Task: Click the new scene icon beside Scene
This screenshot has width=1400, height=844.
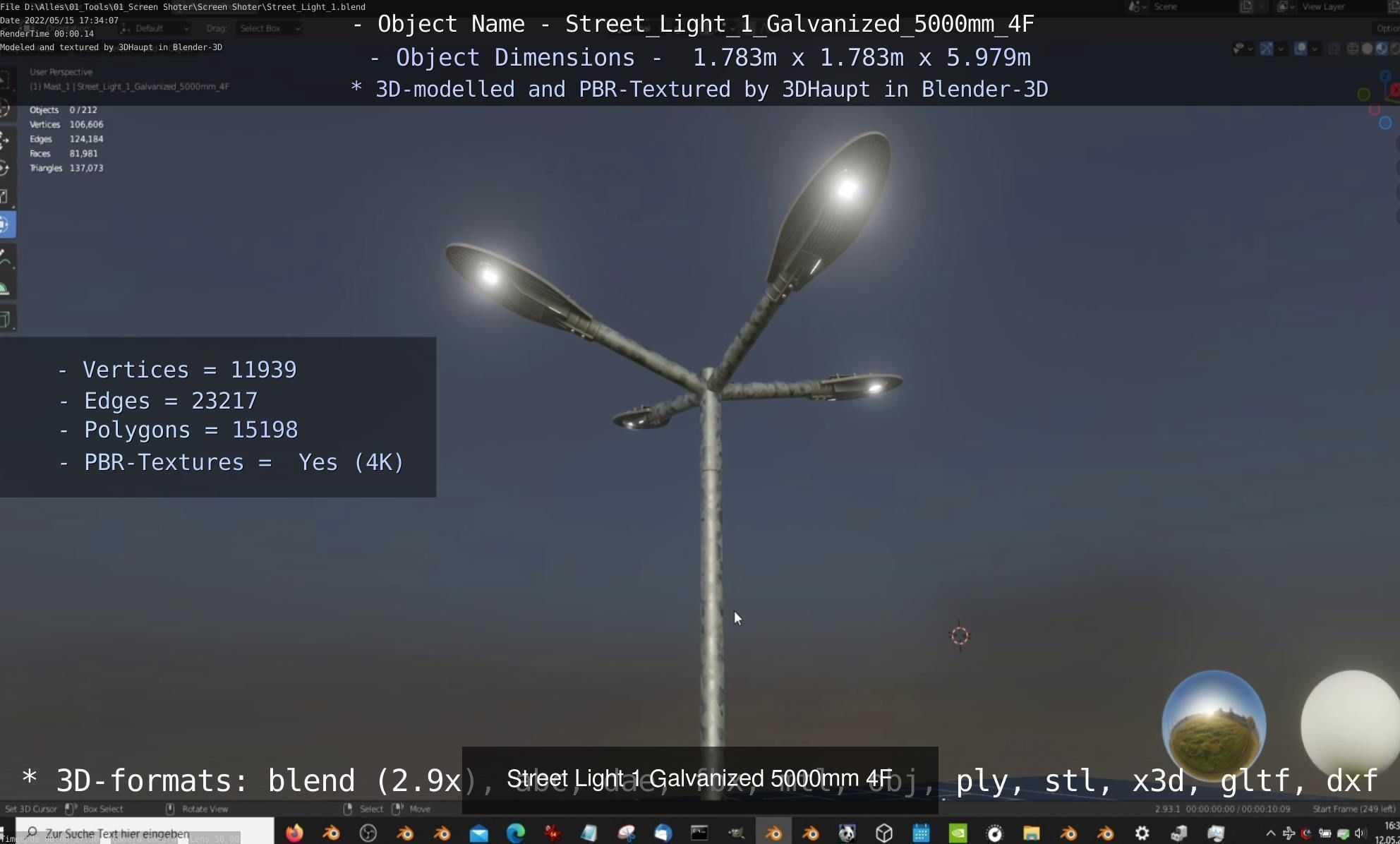Action: pos(1246,6)
